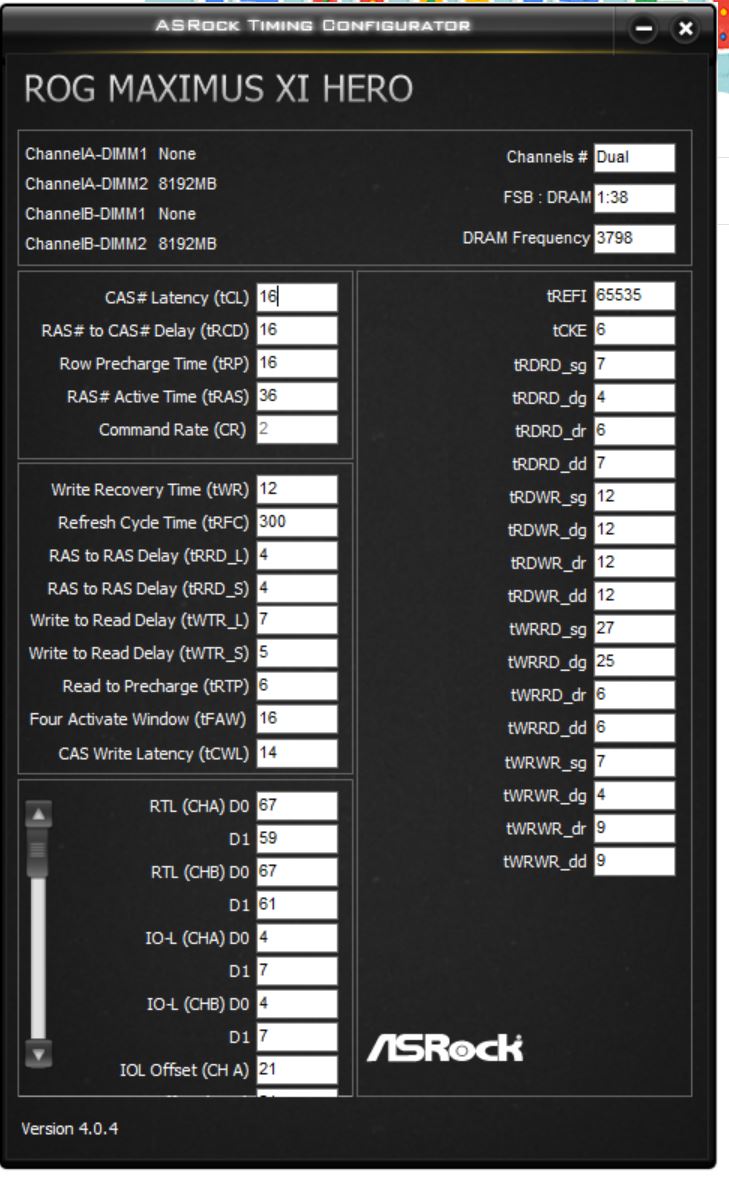Focus the tRDRD_sg field
729x1183 pixels.
(x=634, y=365)
